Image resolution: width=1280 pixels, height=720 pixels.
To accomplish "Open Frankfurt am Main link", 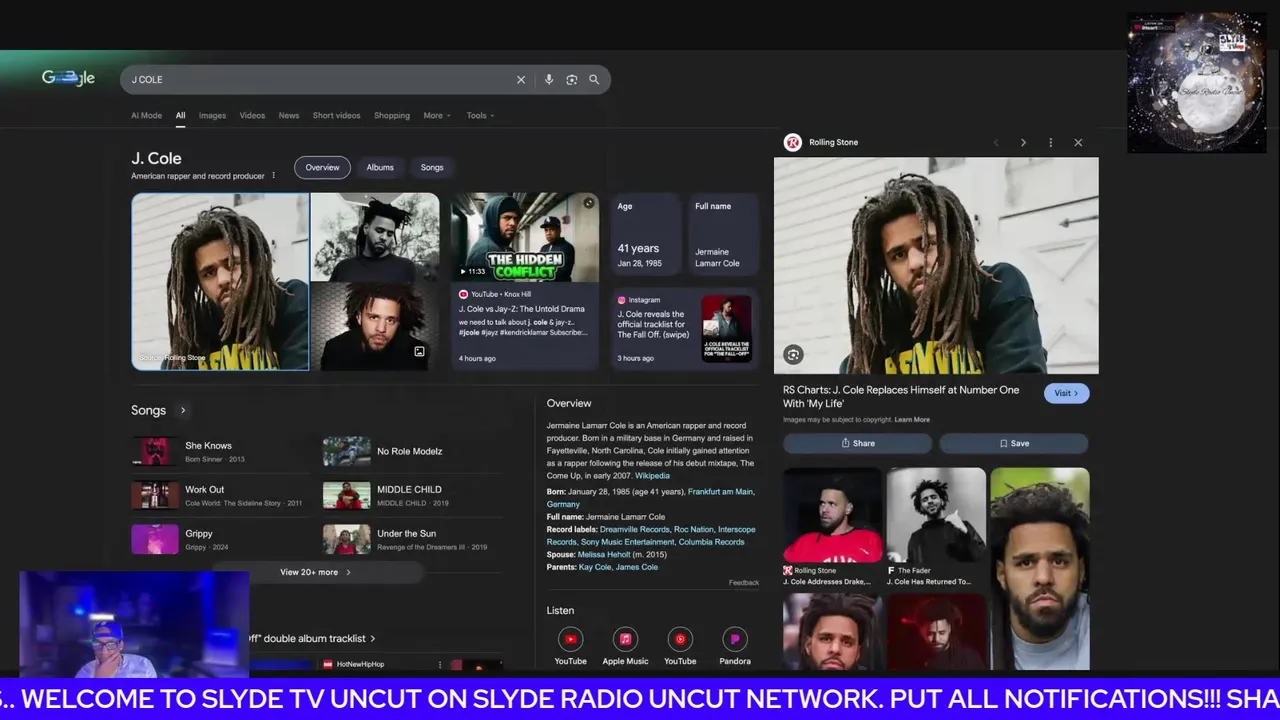I will tap(721, 492).
